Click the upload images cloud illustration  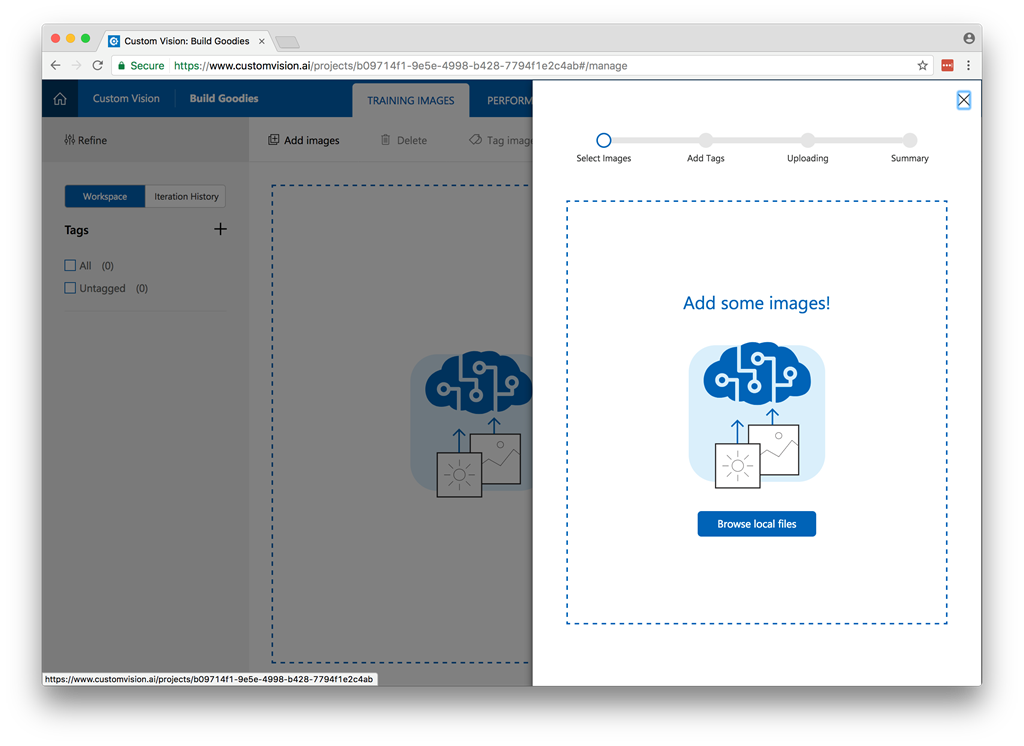coord(756,414)
